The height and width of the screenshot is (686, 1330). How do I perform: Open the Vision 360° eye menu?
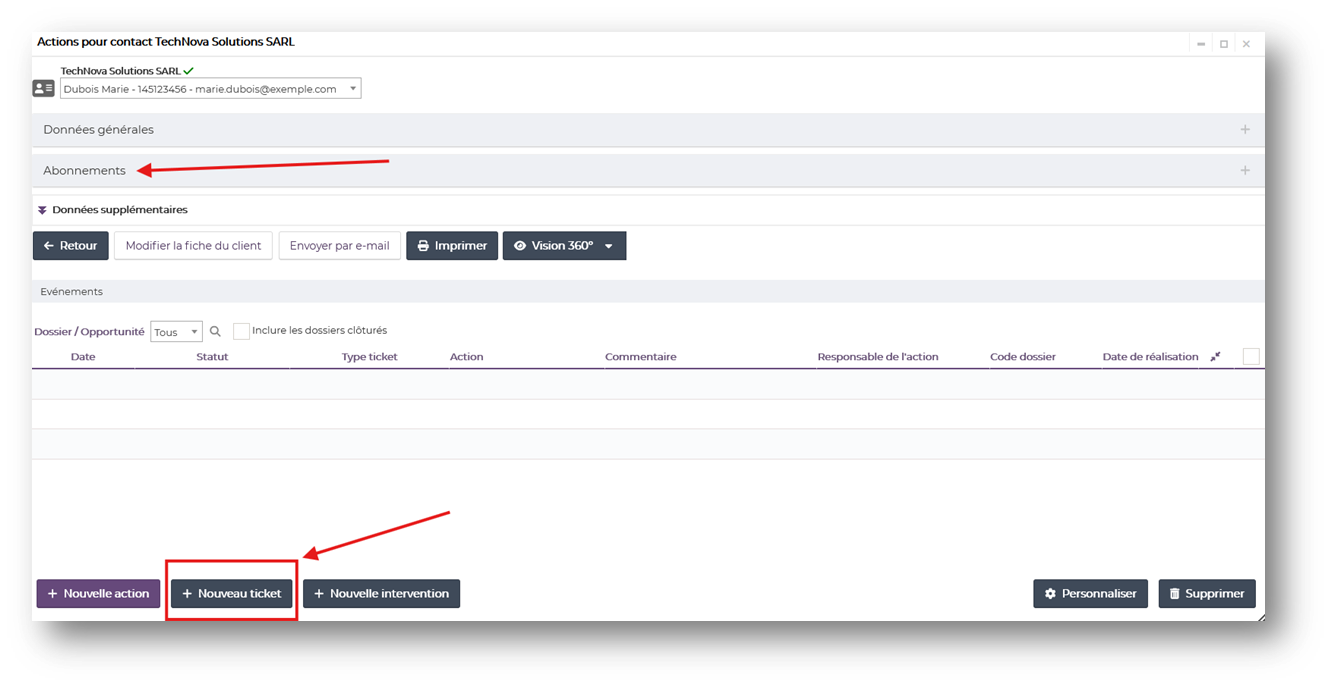click(564, 246)
